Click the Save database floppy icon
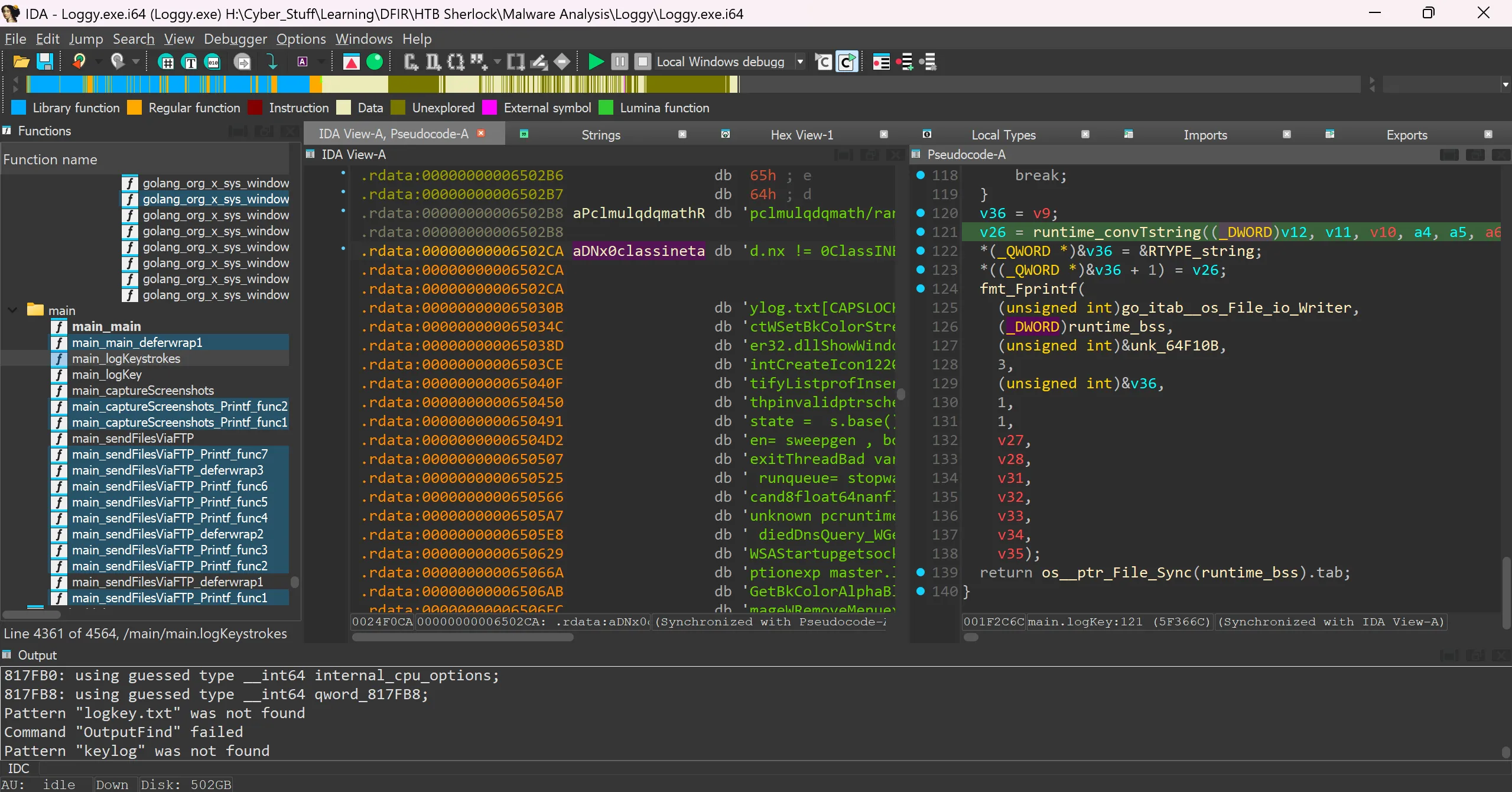This screenshot has width=1512, height=792. (45, 61)
